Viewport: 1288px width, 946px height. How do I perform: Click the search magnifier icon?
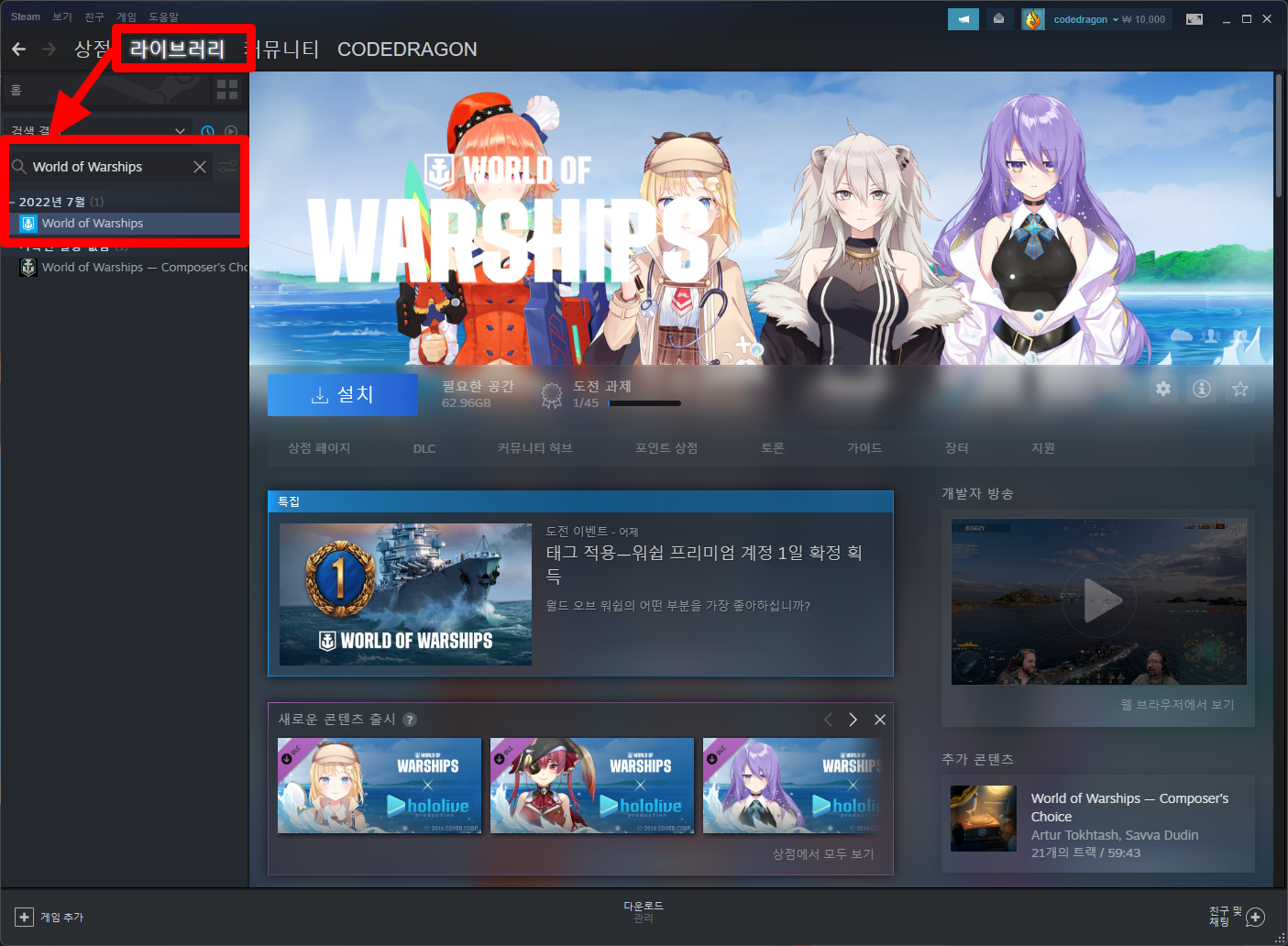coord(18,166)
